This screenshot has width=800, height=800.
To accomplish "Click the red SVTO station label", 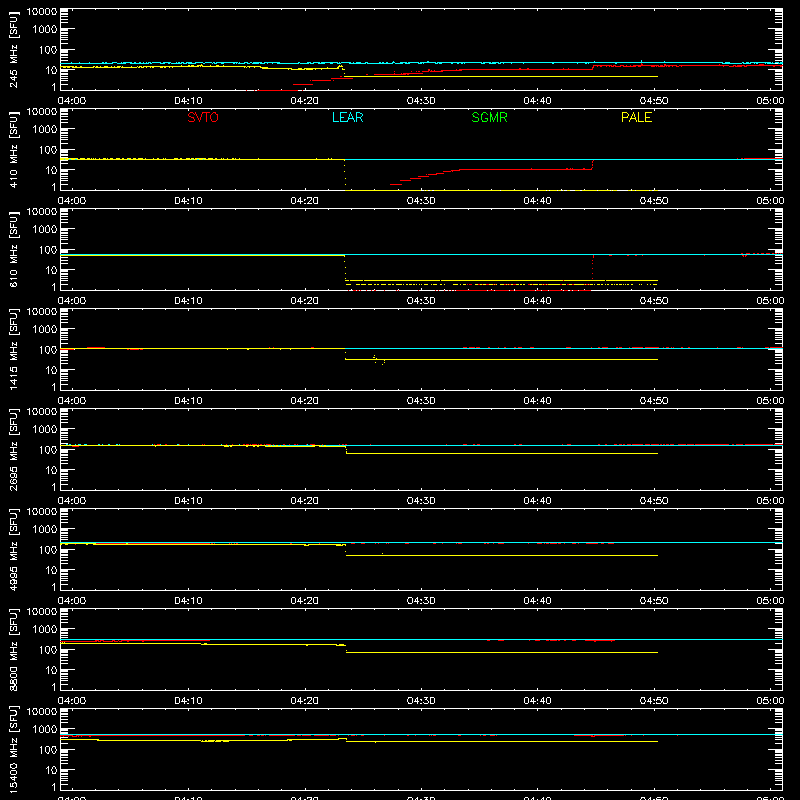I will (203, 117).
